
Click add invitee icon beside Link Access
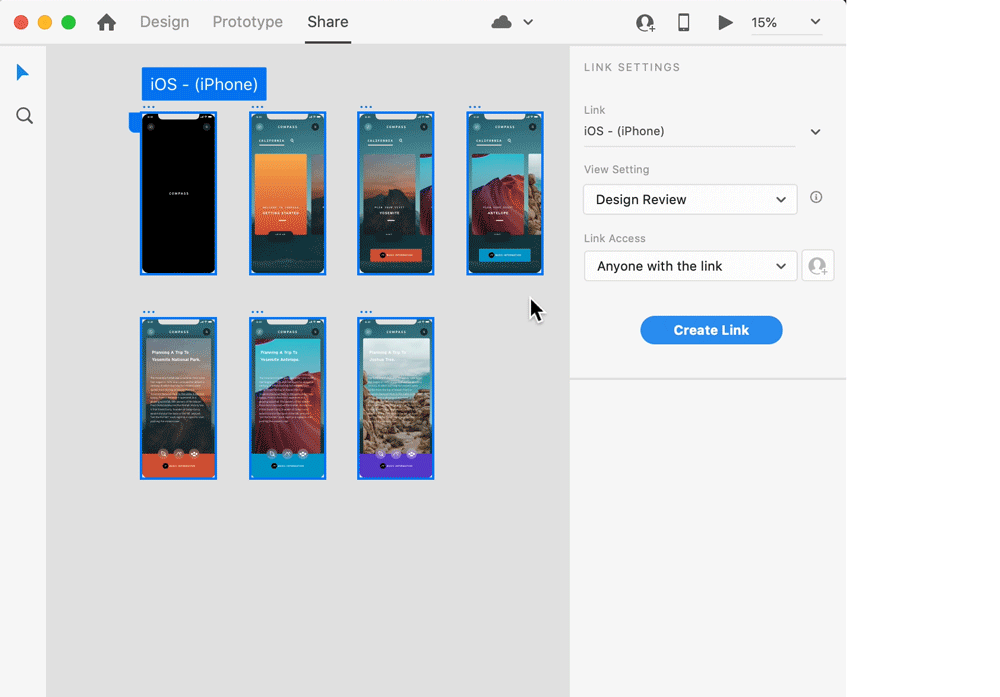[x=818, y=266]
